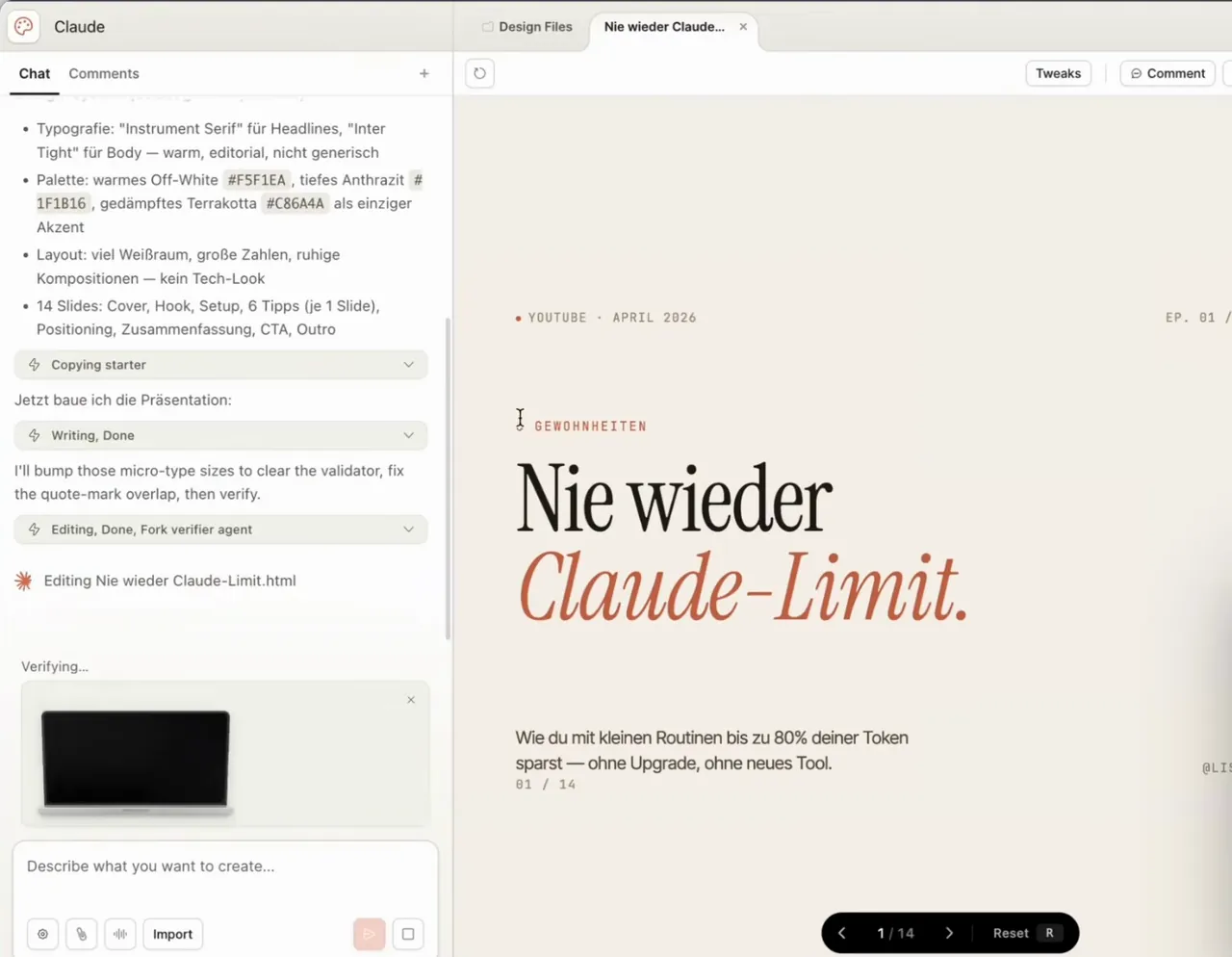Click the chat panel scrollbar
This screenshot has width=1232, height=957.
(448, 478)
